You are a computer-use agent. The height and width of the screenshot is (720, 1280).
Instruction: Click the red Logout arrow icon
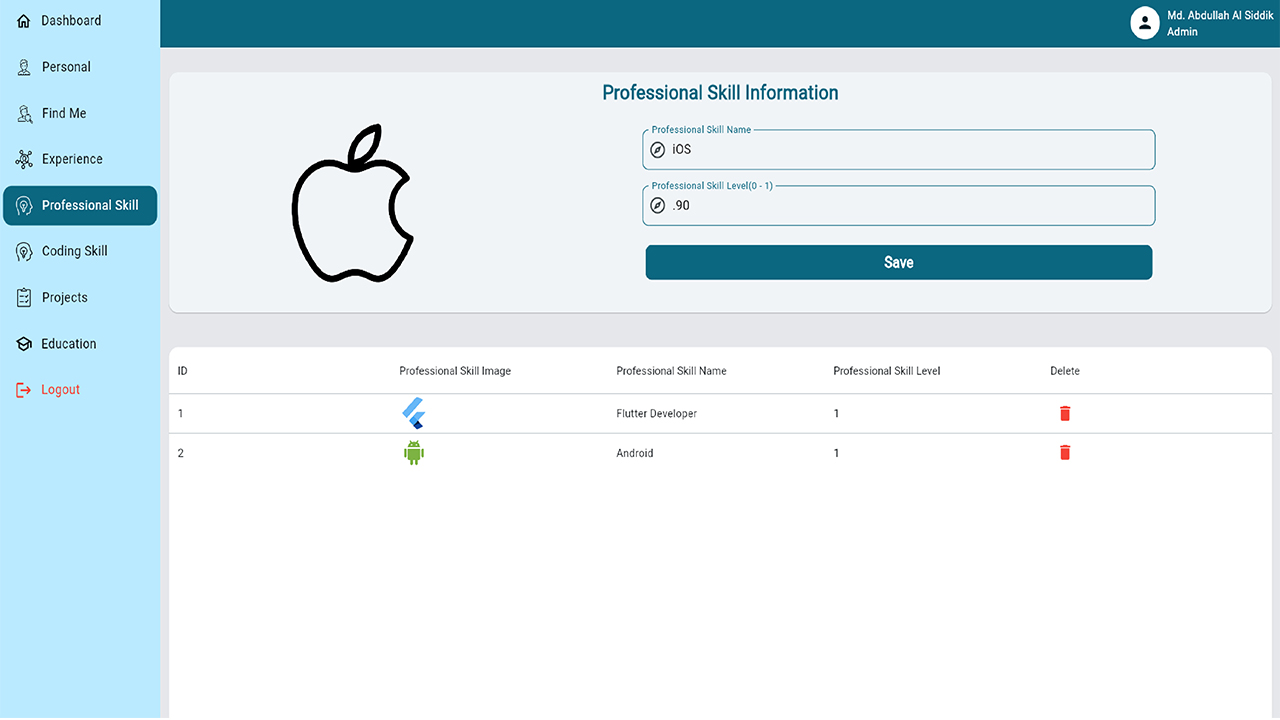pyautogui.click(x=24, y=390)
